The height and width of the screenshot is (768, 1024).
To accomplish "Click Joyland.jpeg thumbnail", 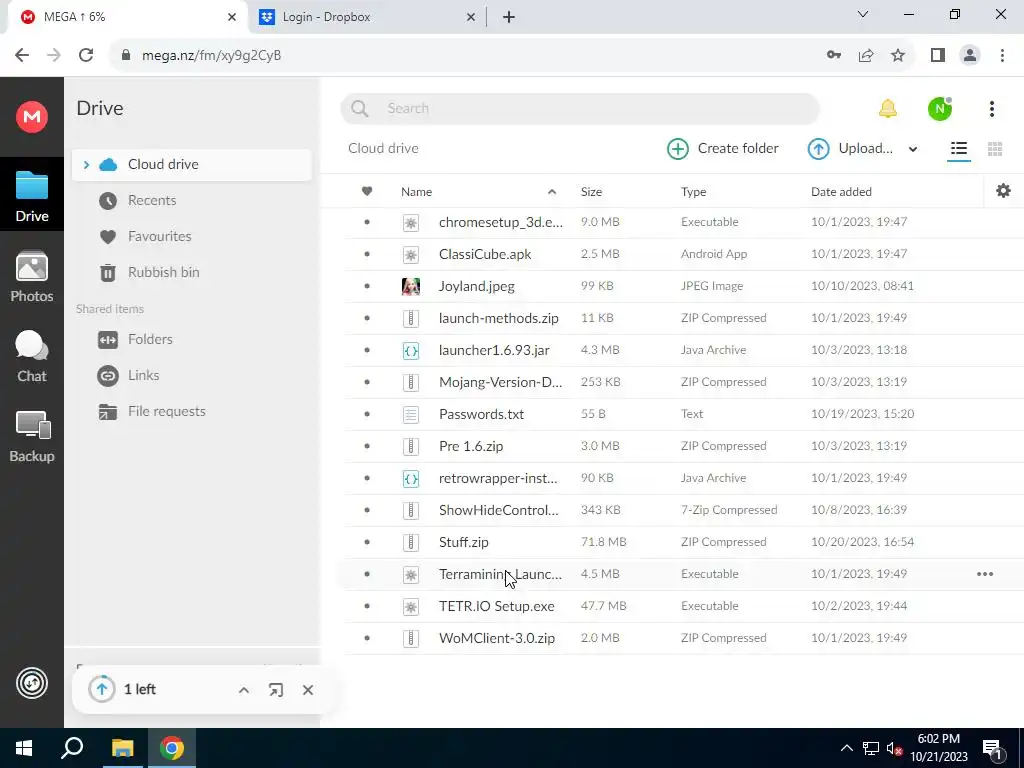I will [411, 287].
